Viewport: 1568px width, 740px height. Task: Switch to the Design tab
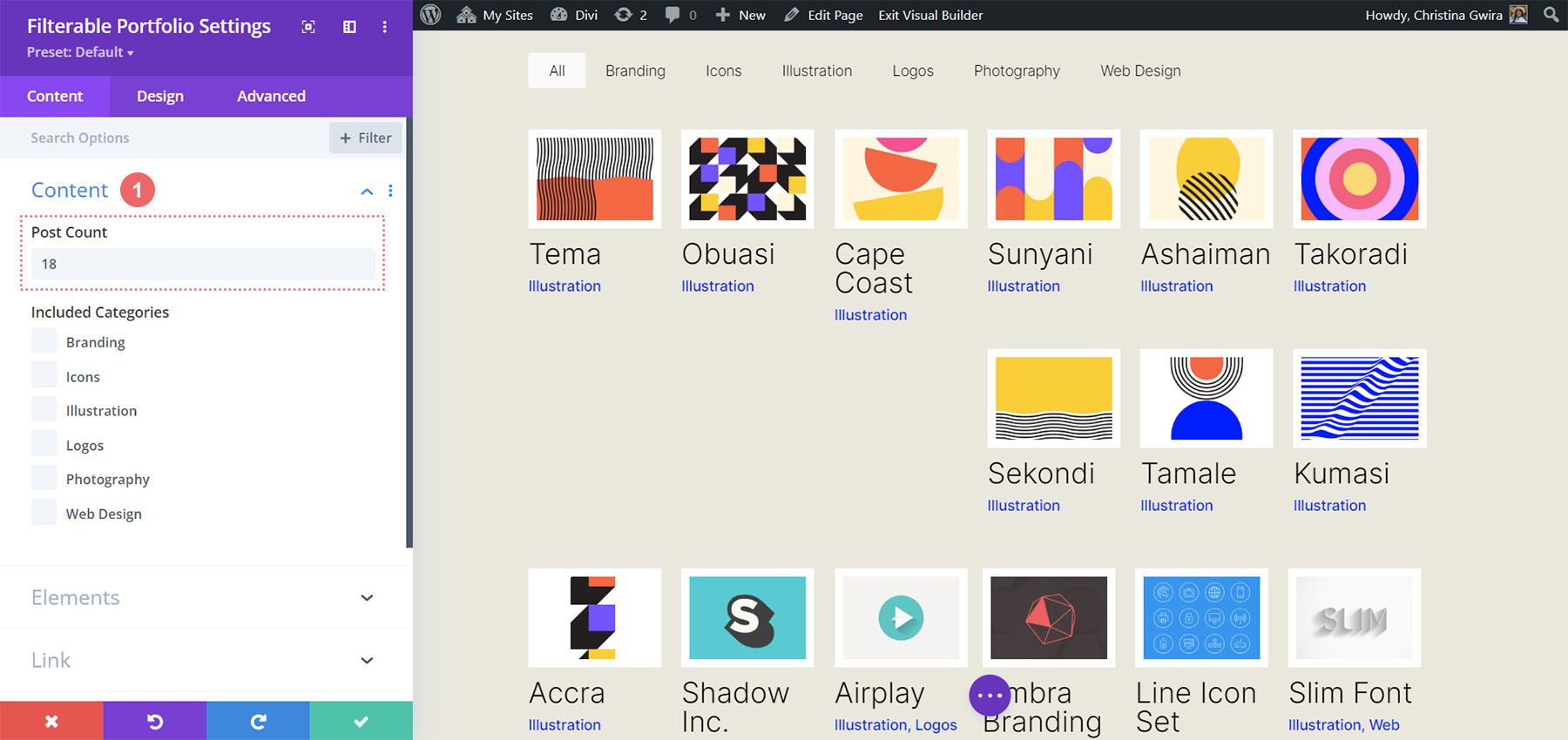point(160,96)
